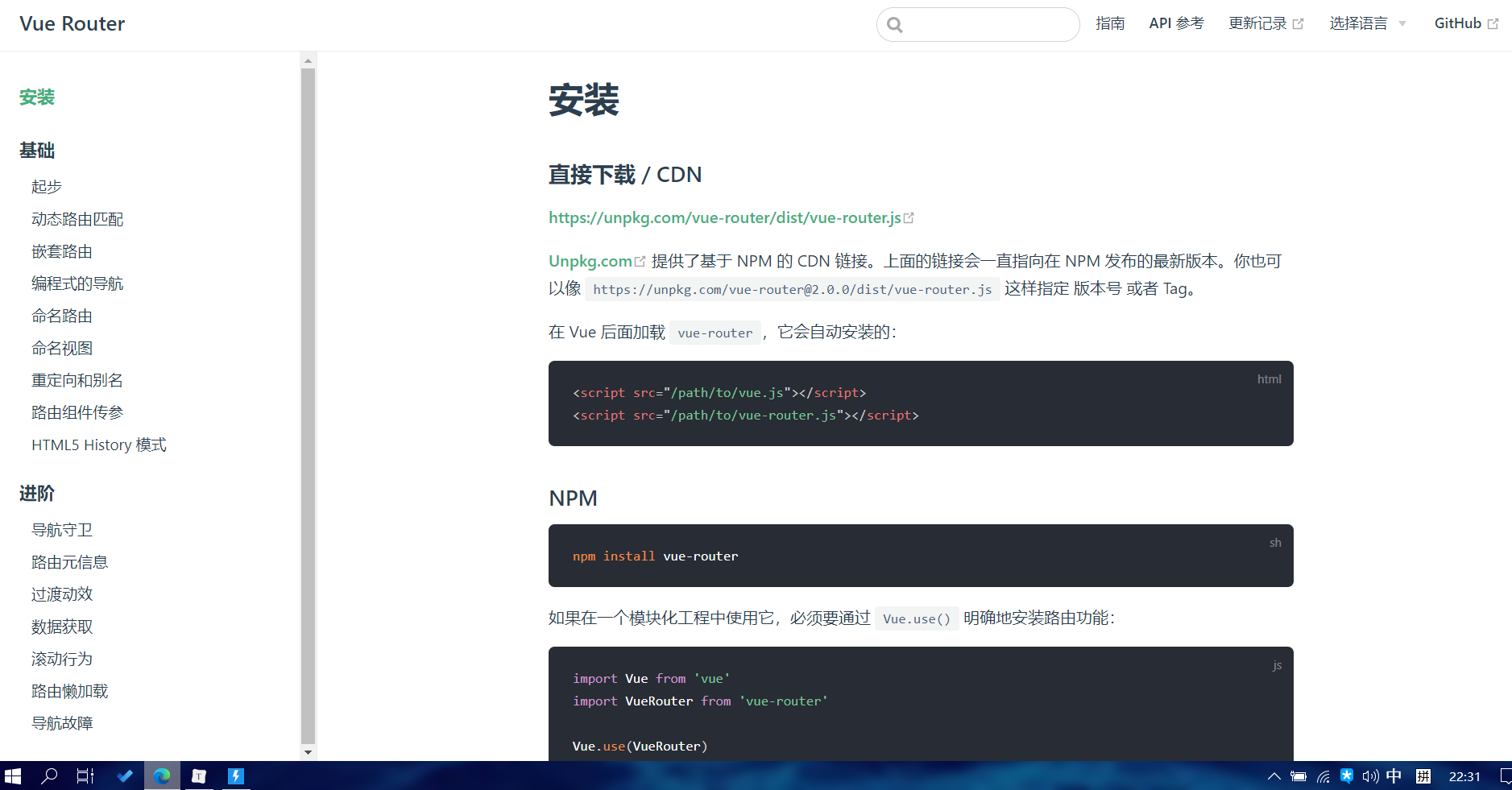1512x790 pixels.
Task: Open 命名视图 in the sidebar
Action: (62, 348)
